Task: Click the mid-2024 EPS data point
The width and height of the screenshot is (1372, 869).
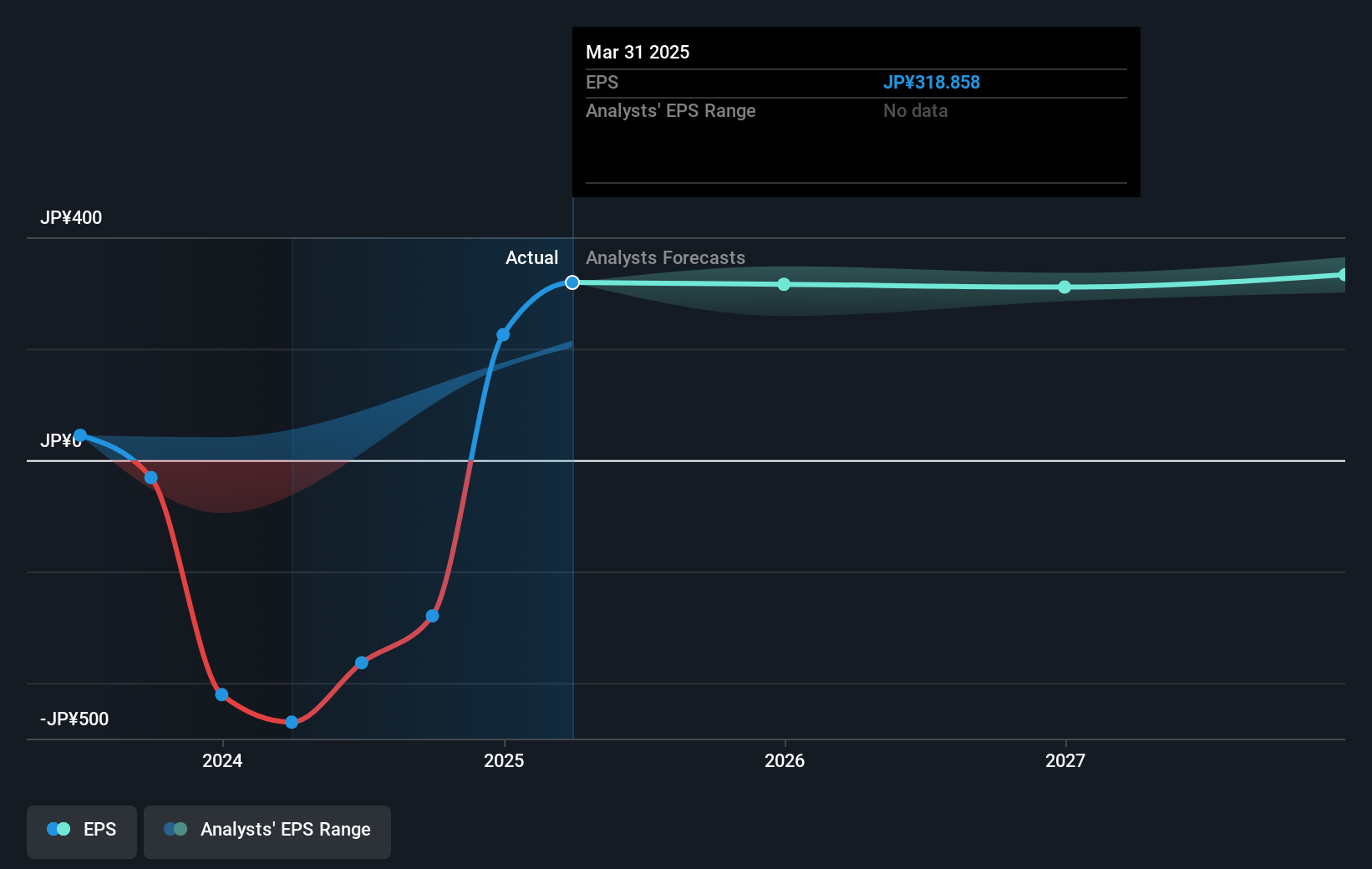Action: coord(362,663)
